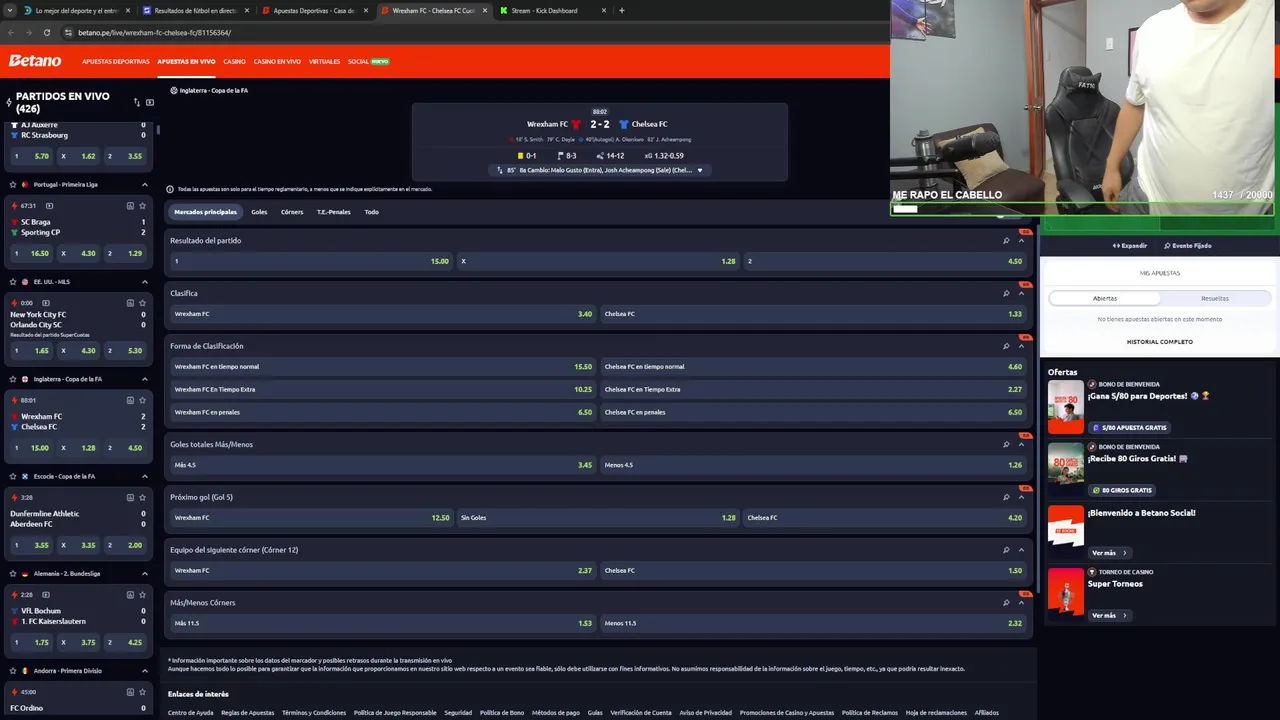Viewport: 1280px width, 720px height.
Task: Pin the Goles totales Más/Menos market
Action: point(1006,444)
